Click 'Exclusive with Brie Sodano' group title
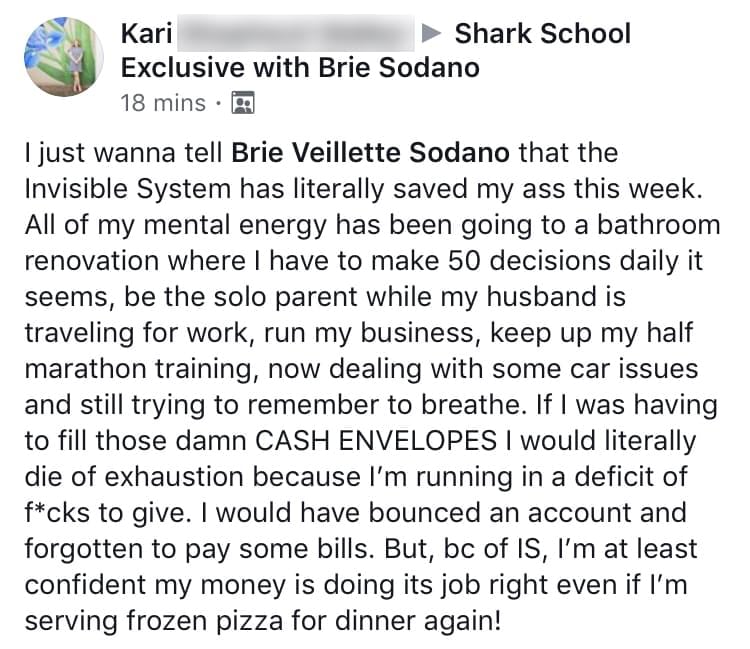Image resolution: width=750 pixels, height=649 pixels. pyautogui.click(x=300, y=68)
